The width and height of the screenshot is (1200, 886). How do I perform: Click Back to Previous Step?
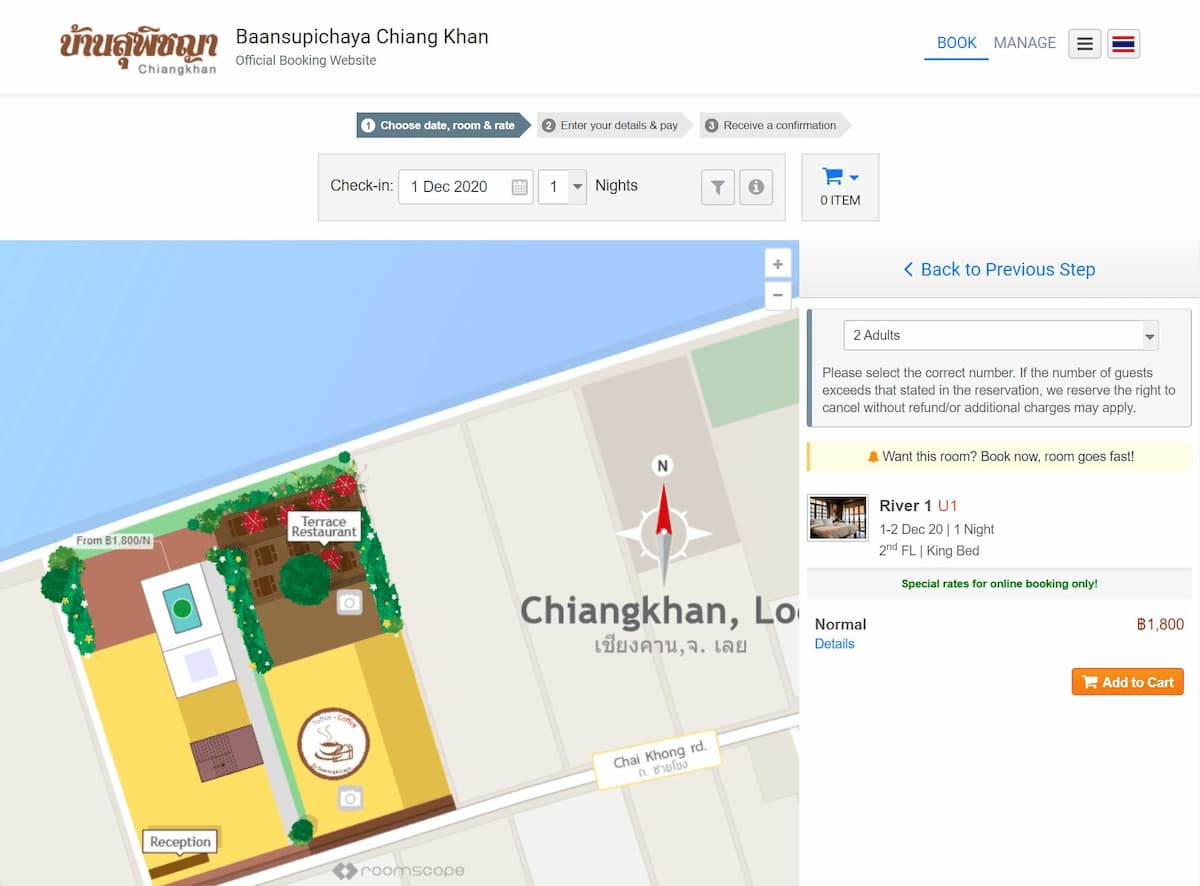click(999, 269)
